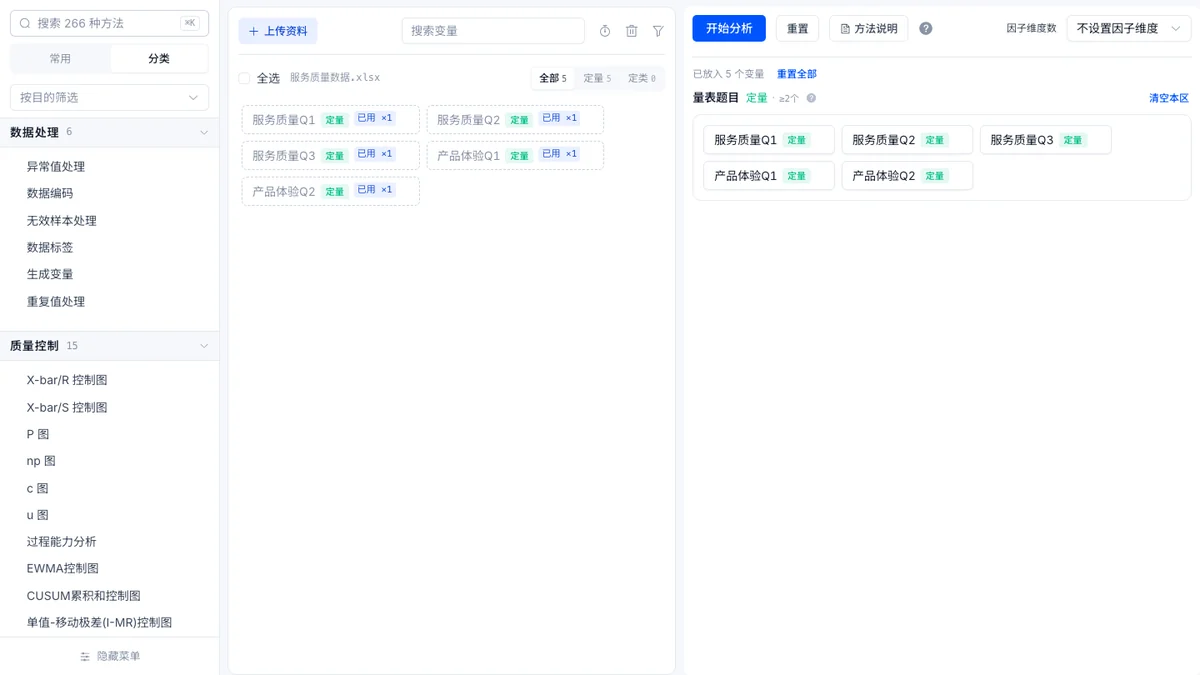Click 服务质量Q2 chip in 量表题目 area

907,140
